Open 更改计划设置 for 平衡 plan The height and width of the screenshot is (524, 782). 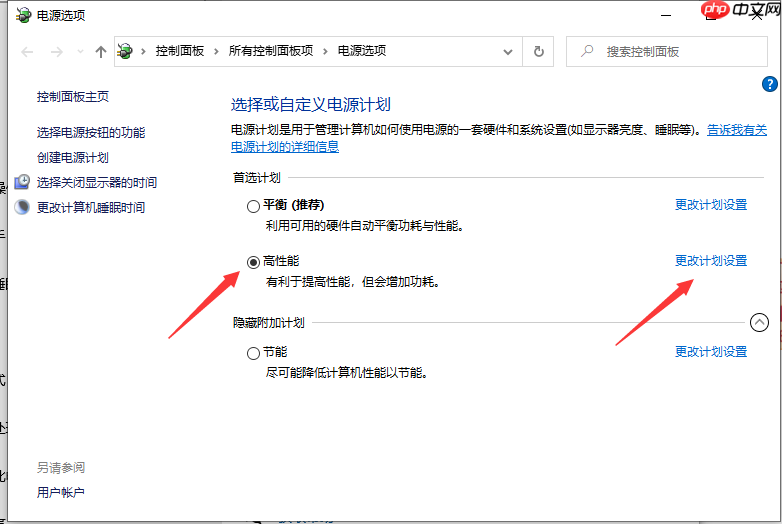tap(711, 205)
